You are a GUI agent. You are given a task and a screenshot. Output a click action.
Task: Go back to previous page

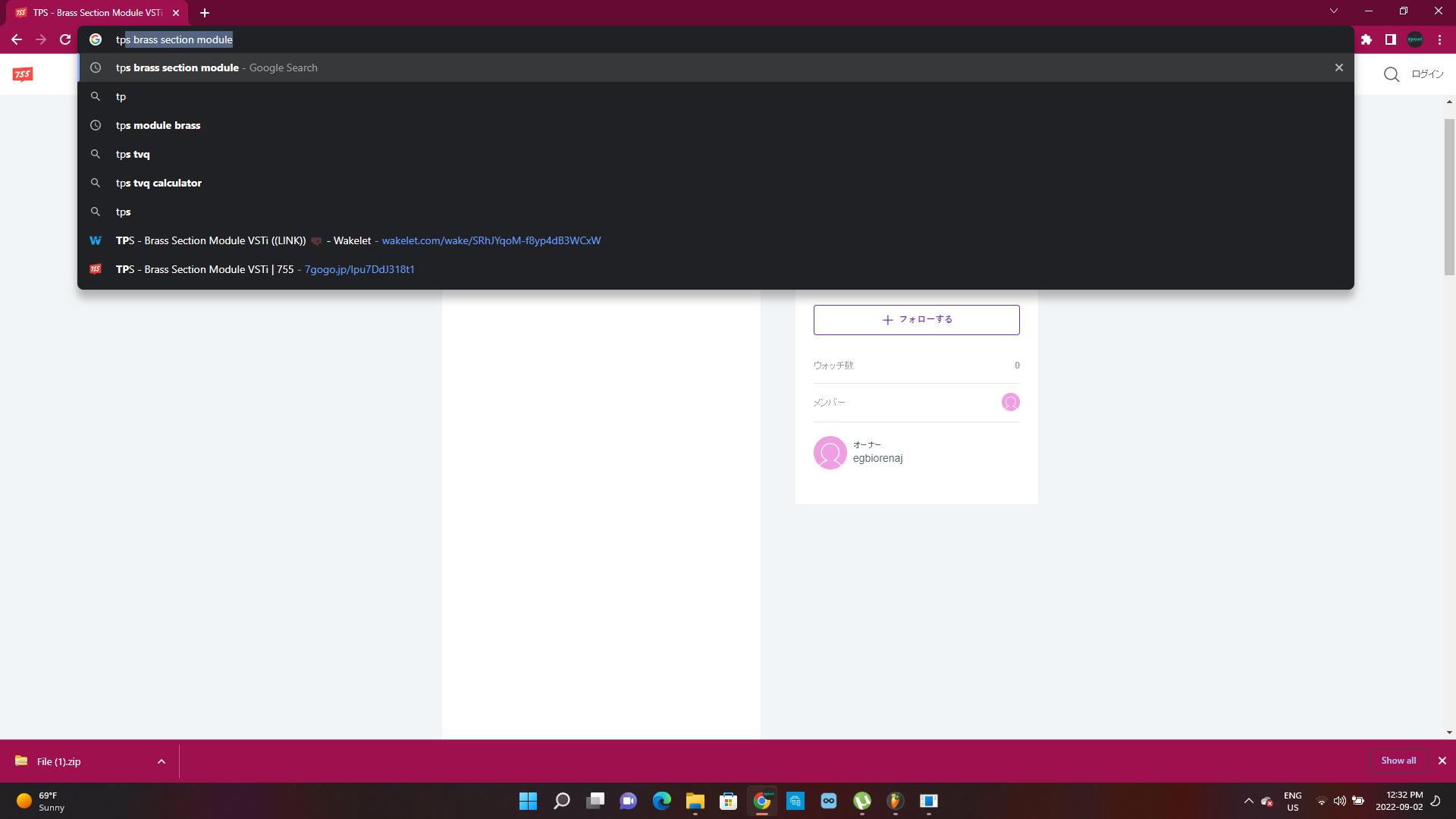tap(17, 39)
